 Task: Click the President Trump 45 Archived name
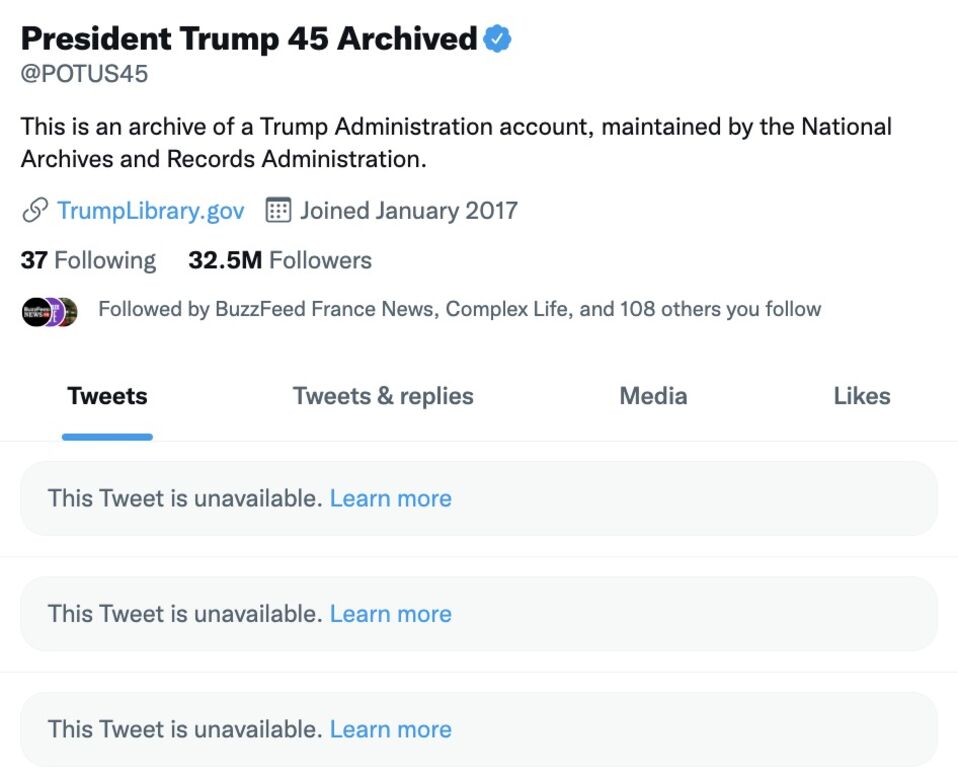pyautogui.click(x=249, y=38)
